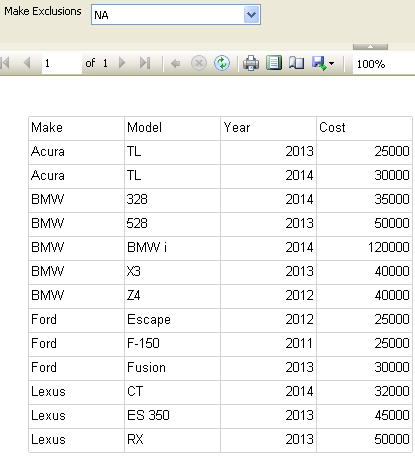This screenshot has height=457, width=415.
Task: Refresh the report
Action: click(x=222, y=63)
